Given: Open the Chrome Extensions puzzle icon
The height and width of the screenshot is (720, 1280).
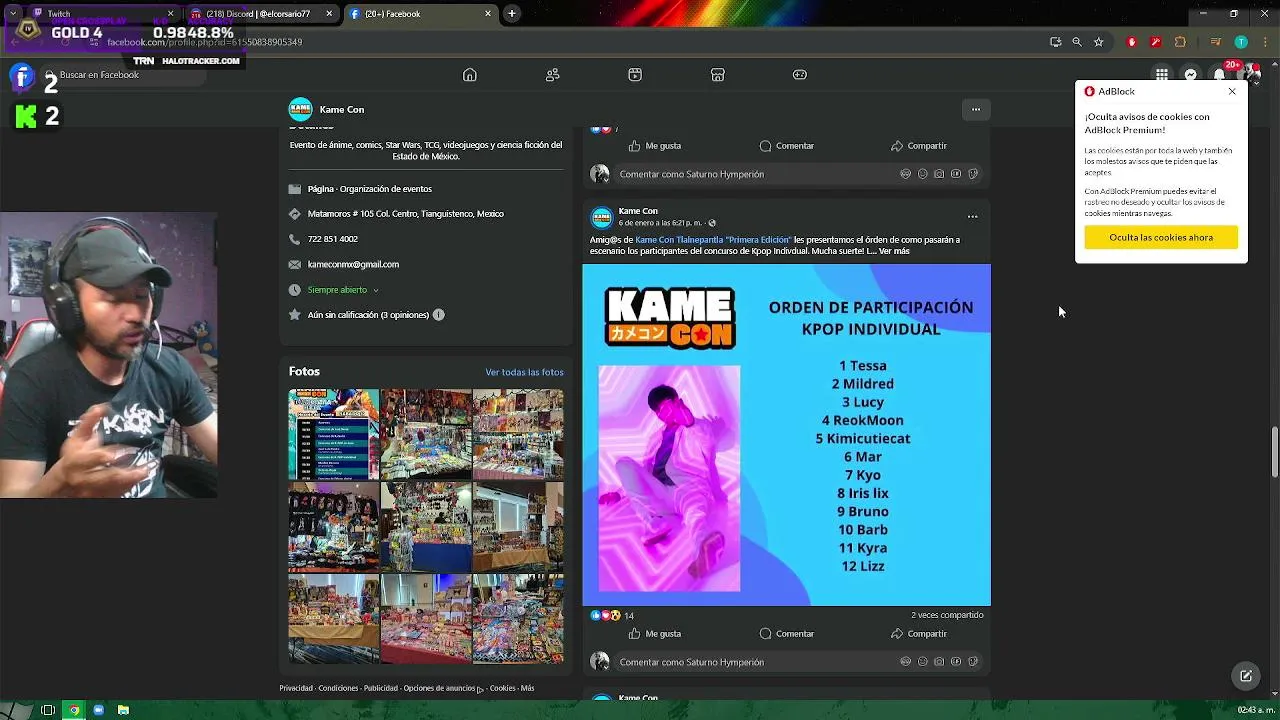Looking at the screenshot, I should [1180, 42].
